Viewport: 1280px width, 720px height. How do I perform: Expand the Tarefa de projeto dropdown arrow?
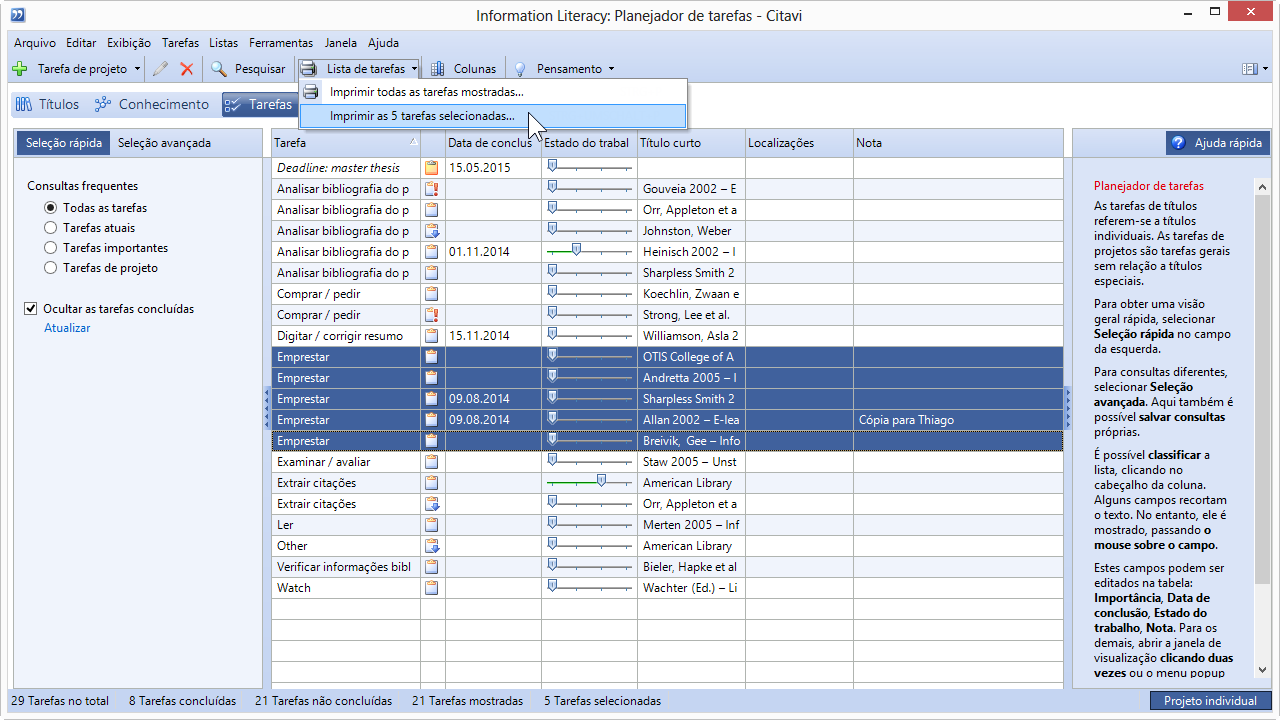pyautogui.click(x=138, y=69)
